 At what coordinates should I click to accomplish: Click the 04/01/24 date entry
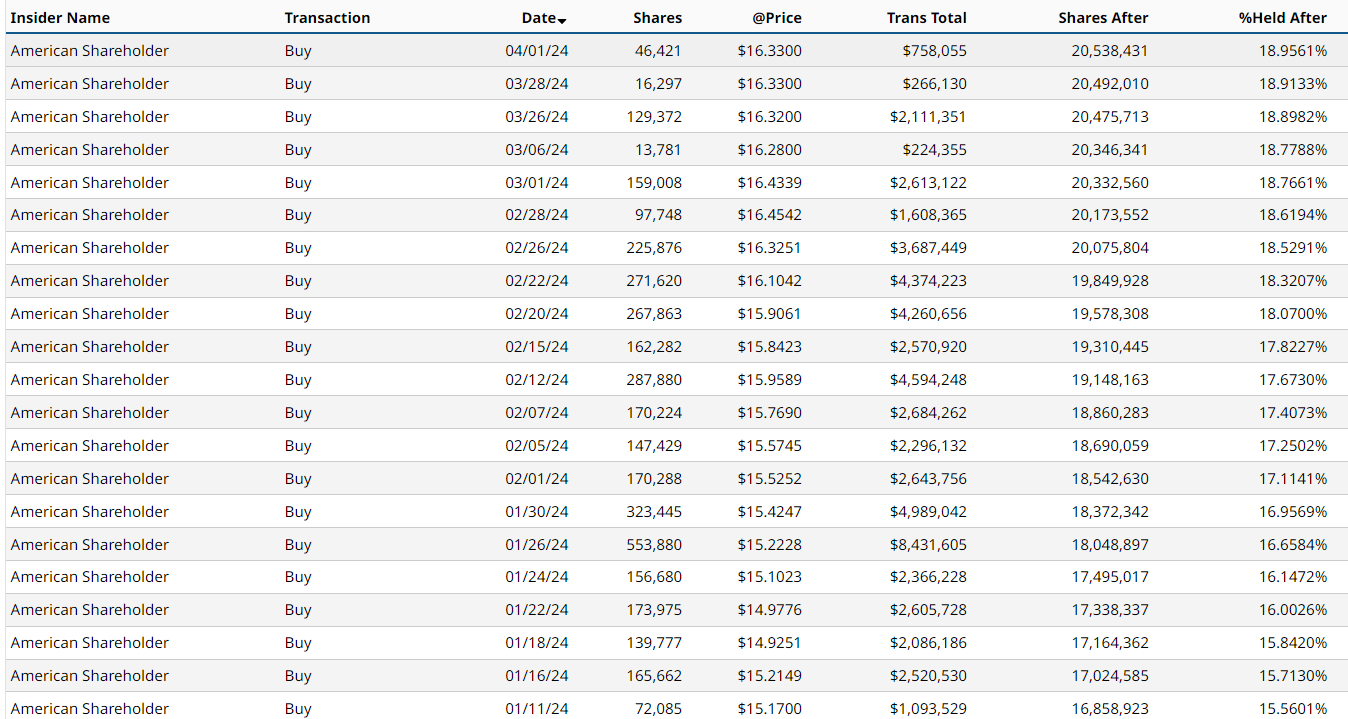point(537,50)
